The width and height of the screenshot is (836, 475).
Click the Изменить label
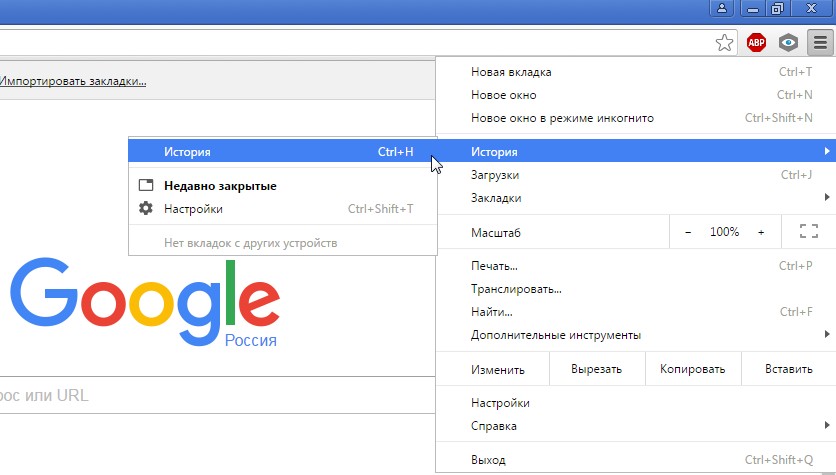point(497,369)
